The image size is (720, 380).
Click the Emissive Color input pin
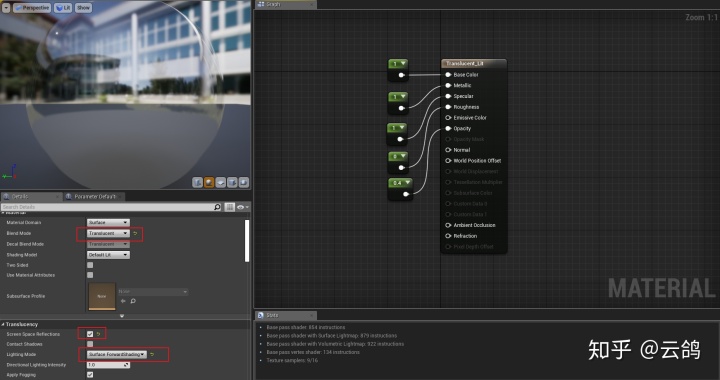click(x=448, y=118)
